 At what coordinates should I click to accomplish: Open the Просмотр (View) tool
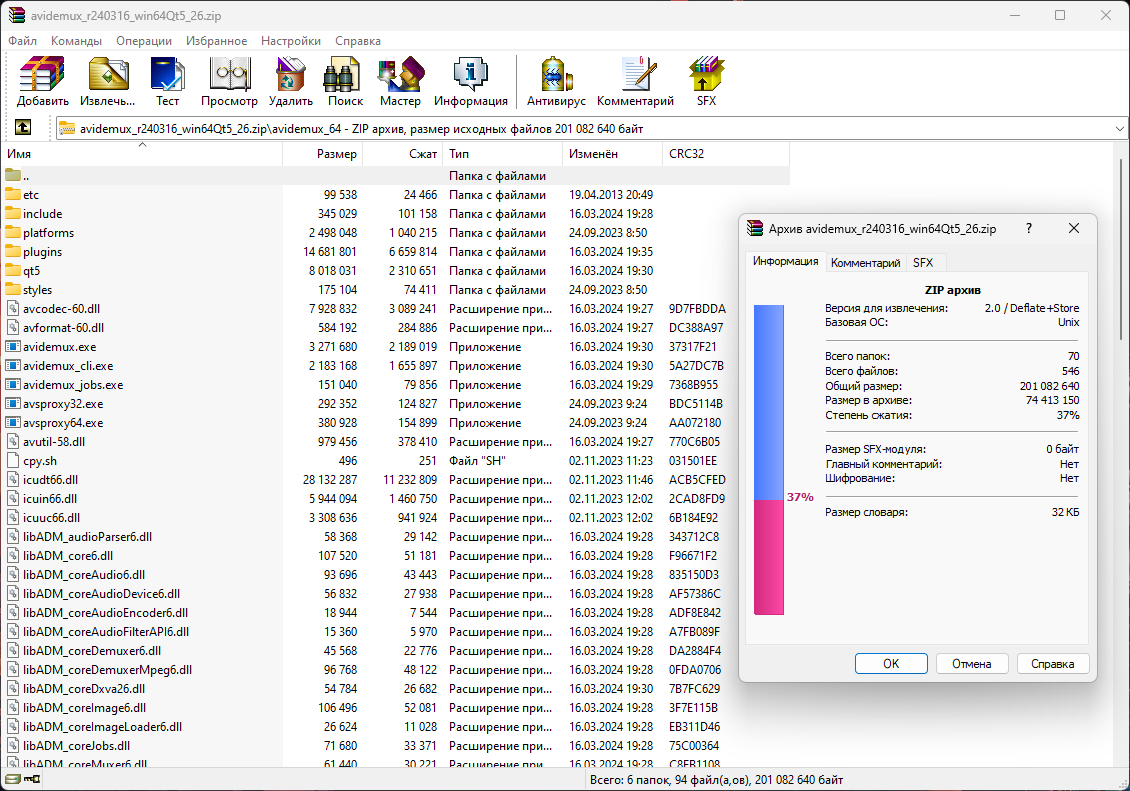229,81
